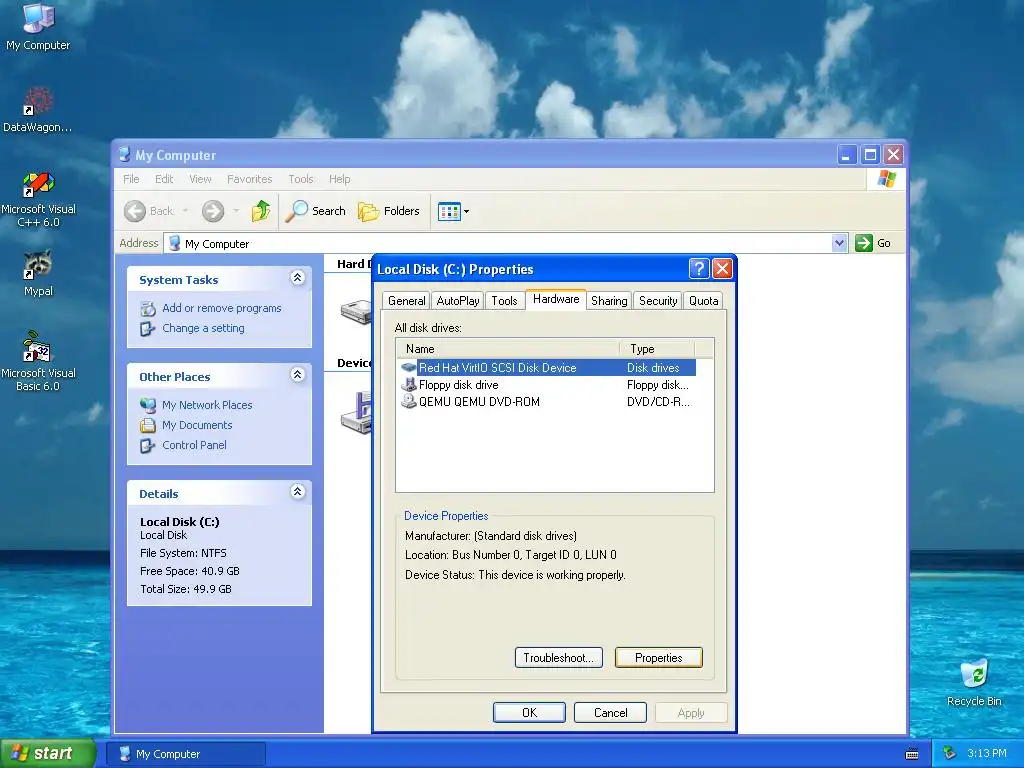
Task: Click Change a setting icon
Action: [x=148, y=328]
